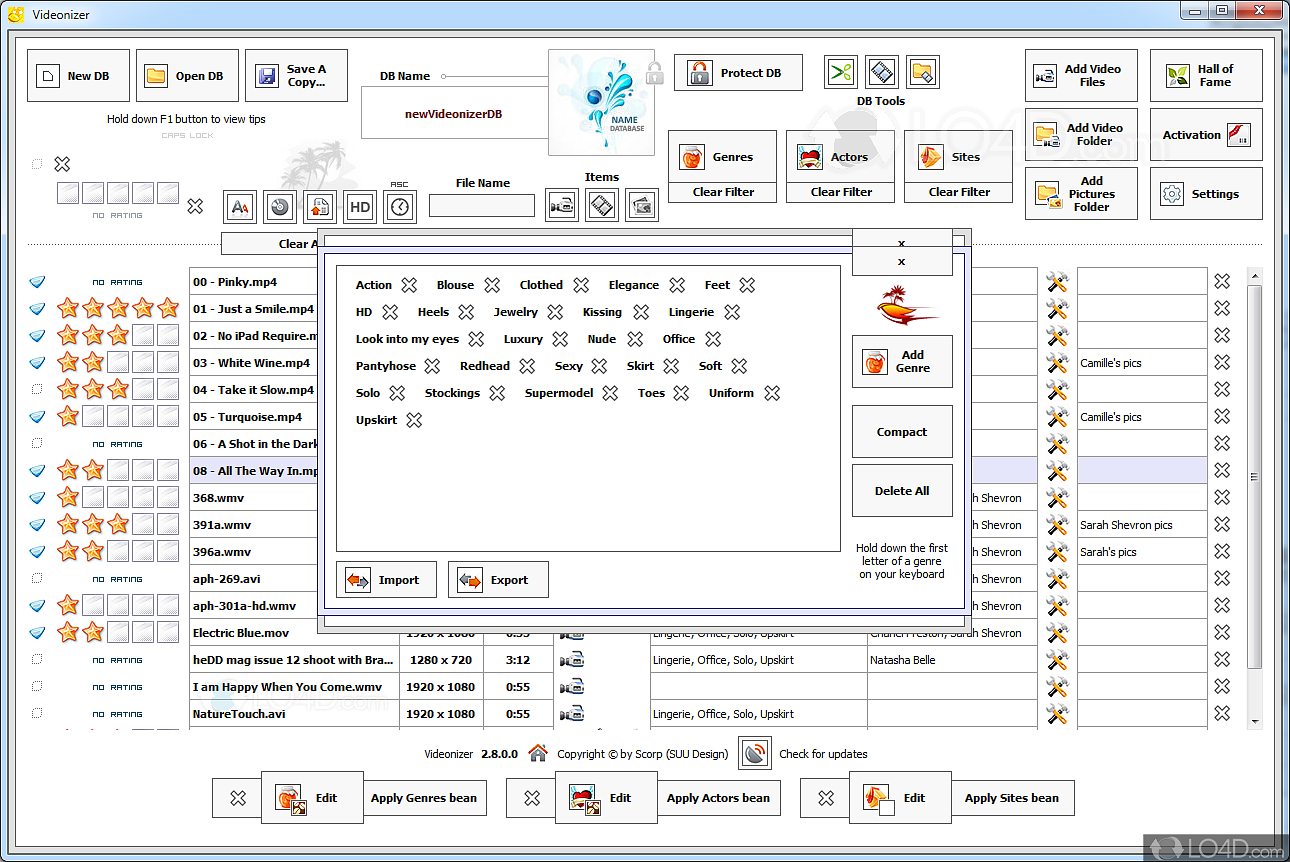This screenshot has height=862, width=1290.
Task: Click the Add Genre button
Action: click(x=902, y=361)
